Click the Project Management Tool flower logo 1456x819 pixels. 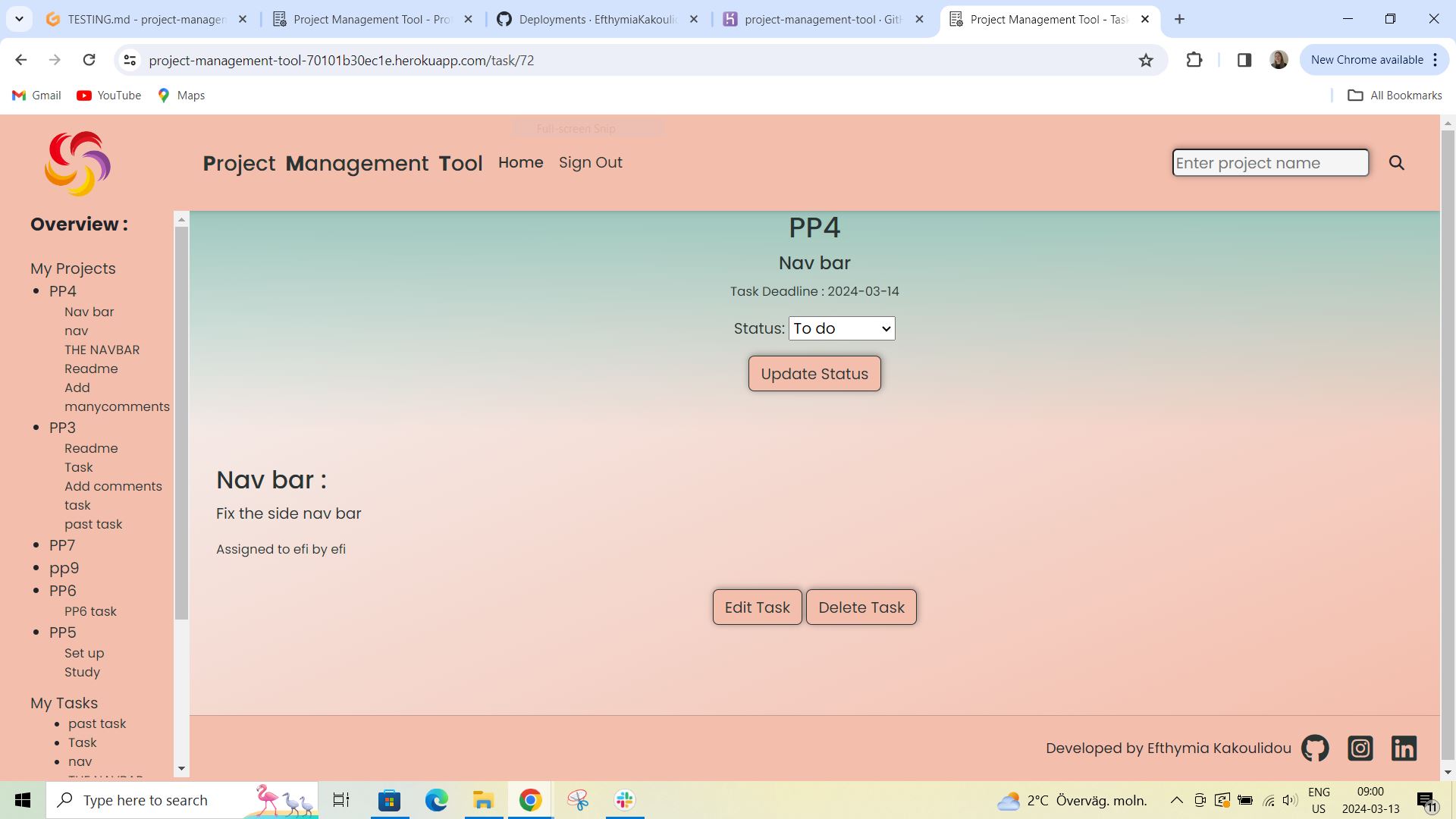click(x=77, y=162)
